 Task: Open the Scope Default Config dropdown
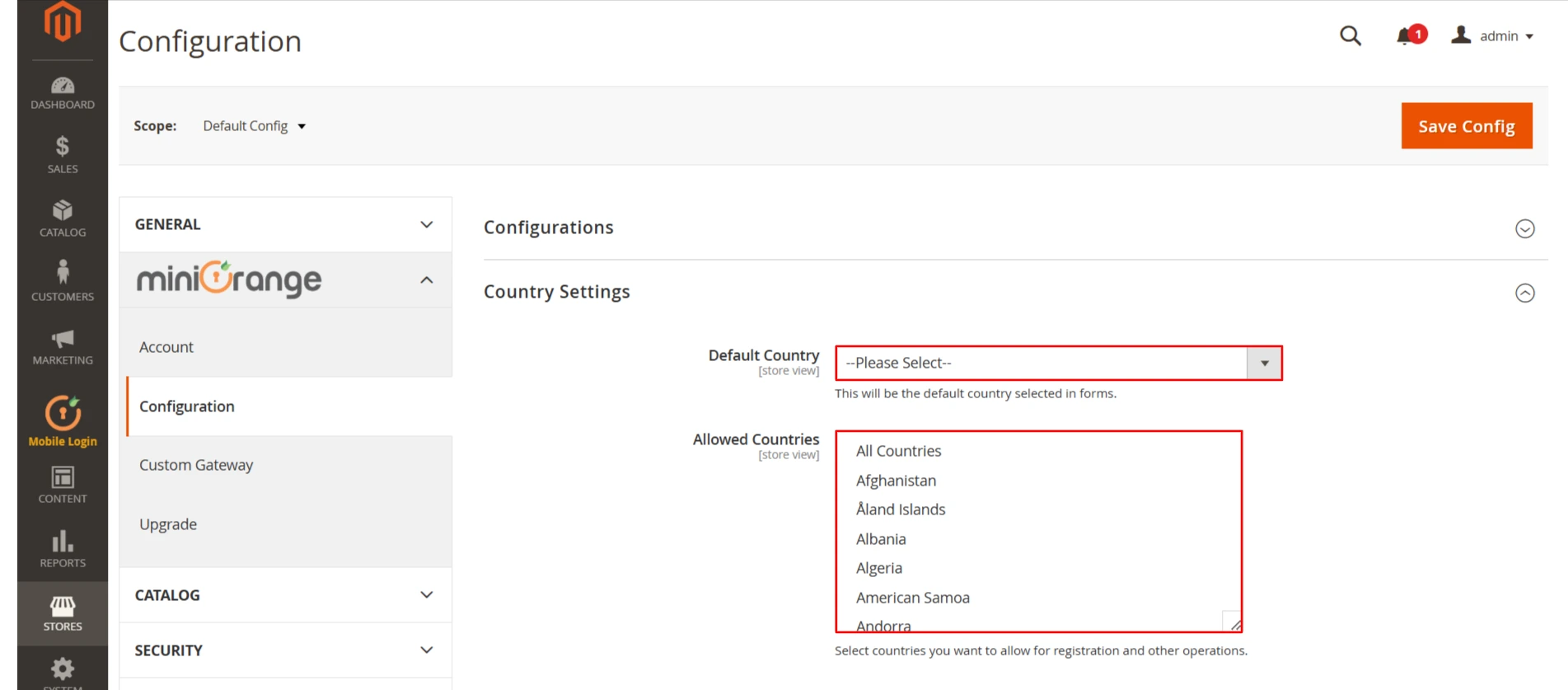(255, 126)
